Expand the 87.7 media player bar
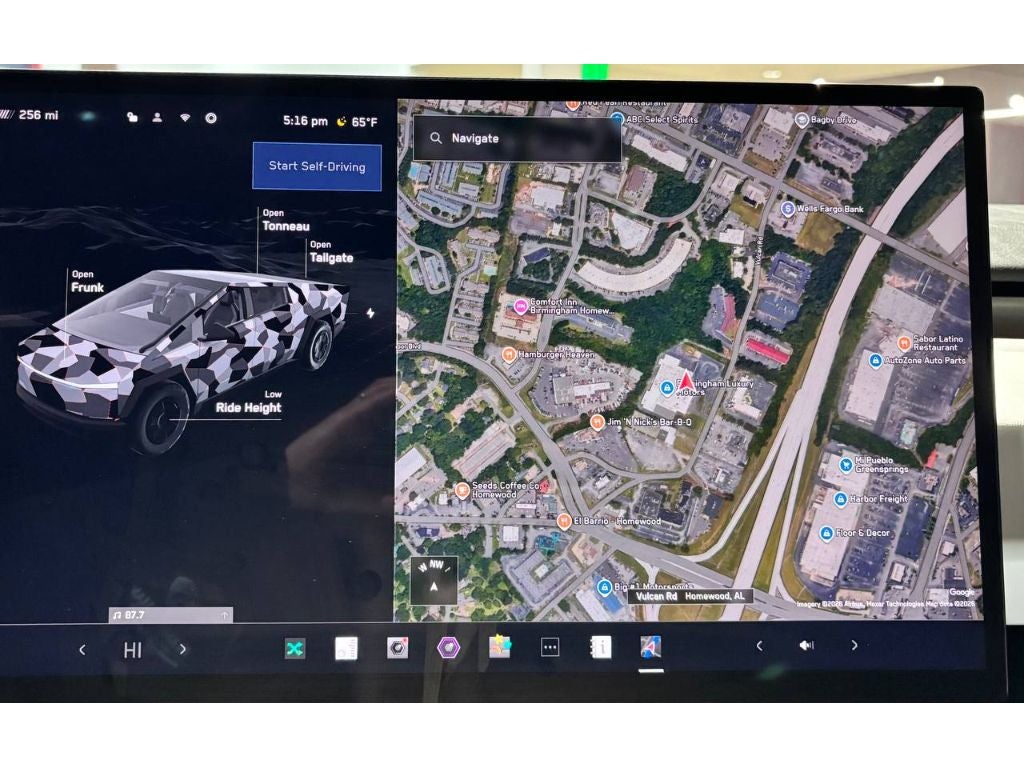The width and height of the screenshot is (1024, 768). click(170, 615)
